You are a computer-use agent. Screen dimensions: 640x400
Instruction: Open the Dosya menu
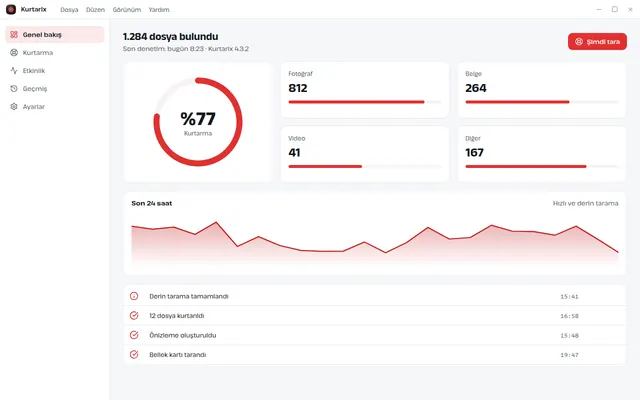(x=69, y=9)
